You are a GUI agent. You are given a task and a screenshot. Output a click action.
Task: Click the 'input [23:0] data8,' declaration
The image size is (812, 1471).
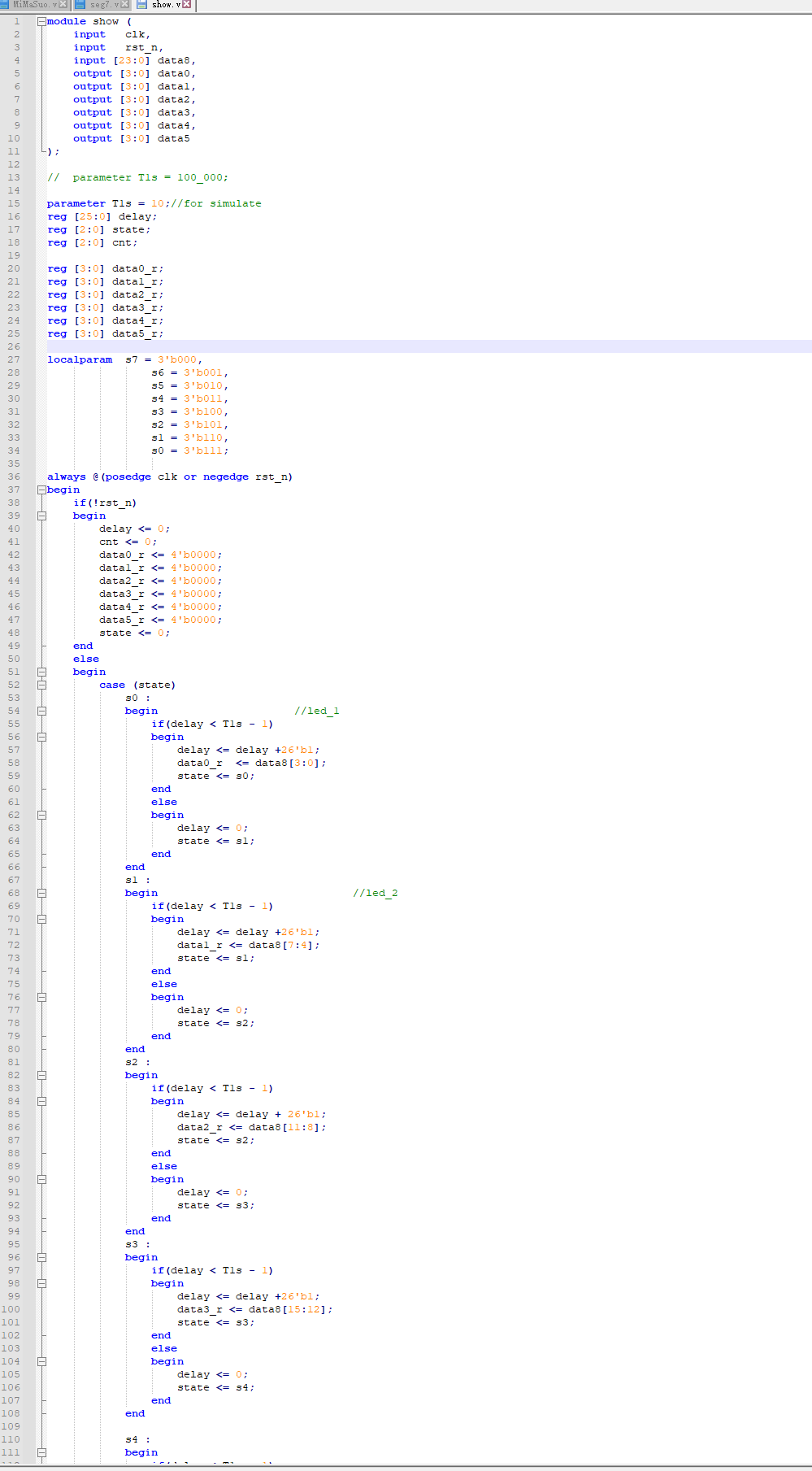[x=135, y=60]
